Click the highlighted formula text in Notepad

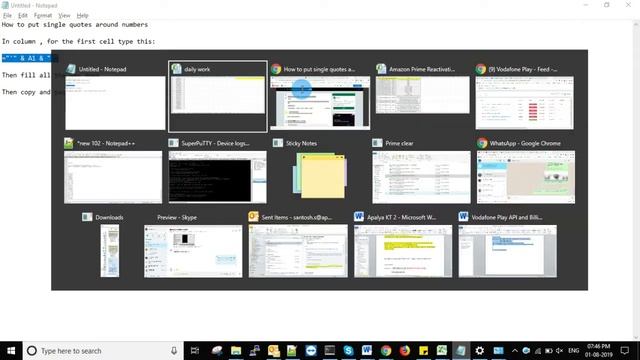[26, 58]
